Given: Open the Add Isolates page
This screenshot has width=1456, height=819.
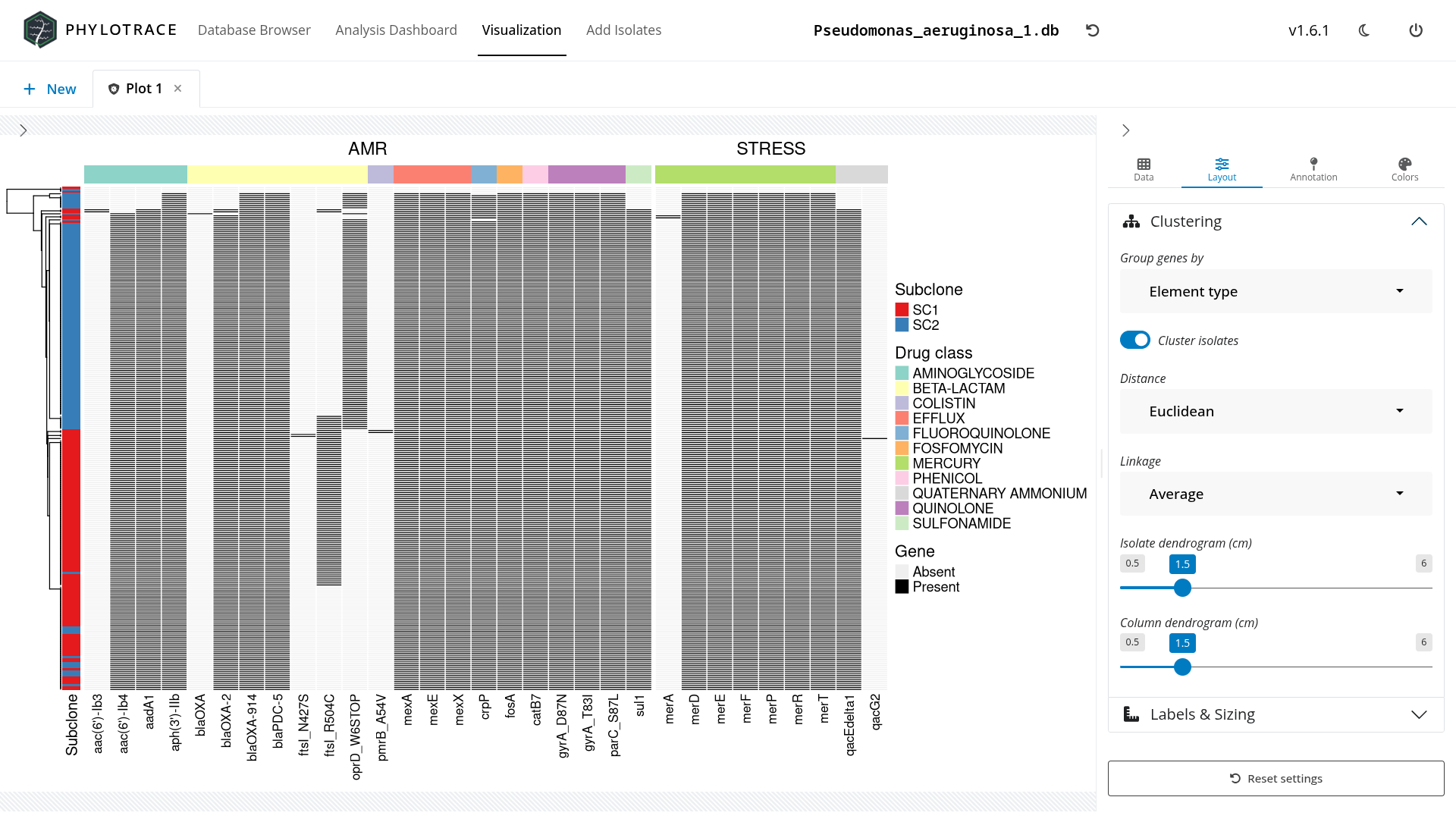Looking at the screenshot, I should [624, 30].
